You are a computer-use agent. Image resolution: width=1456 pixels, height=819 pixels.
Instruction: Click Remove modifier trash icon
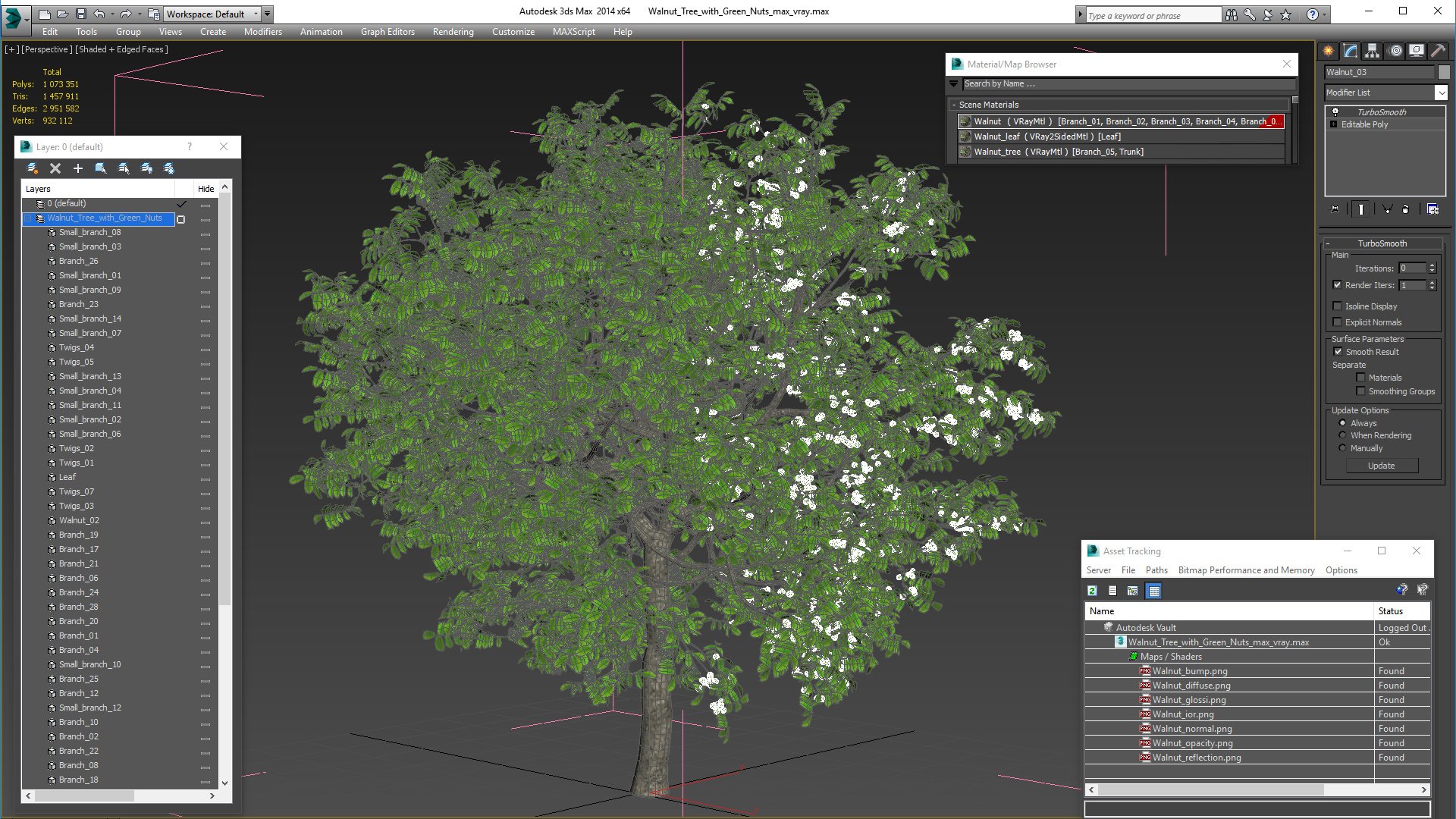1405,209
